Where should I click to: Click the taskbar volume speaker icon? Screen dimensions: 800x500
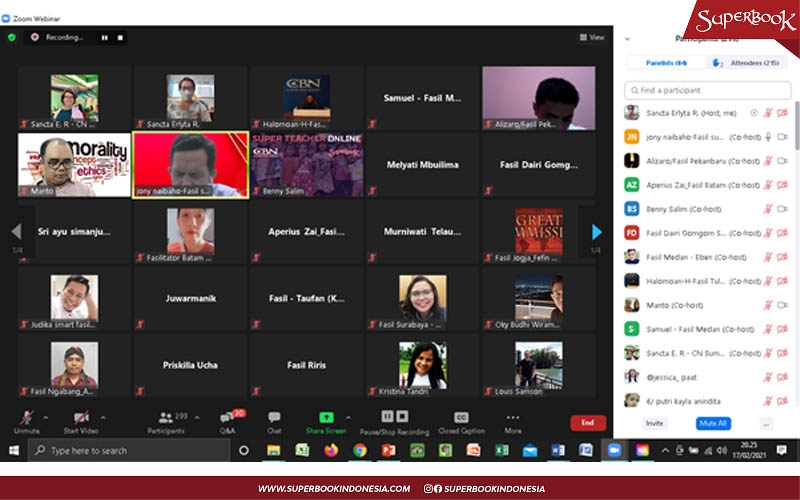point(721,451)
